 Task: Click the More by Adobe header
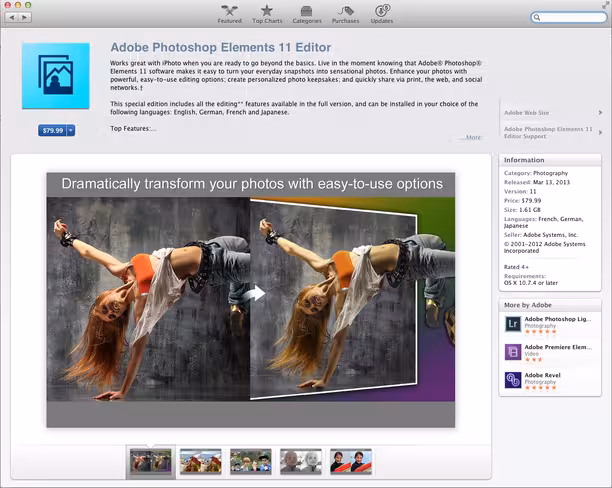pos(550,305)
